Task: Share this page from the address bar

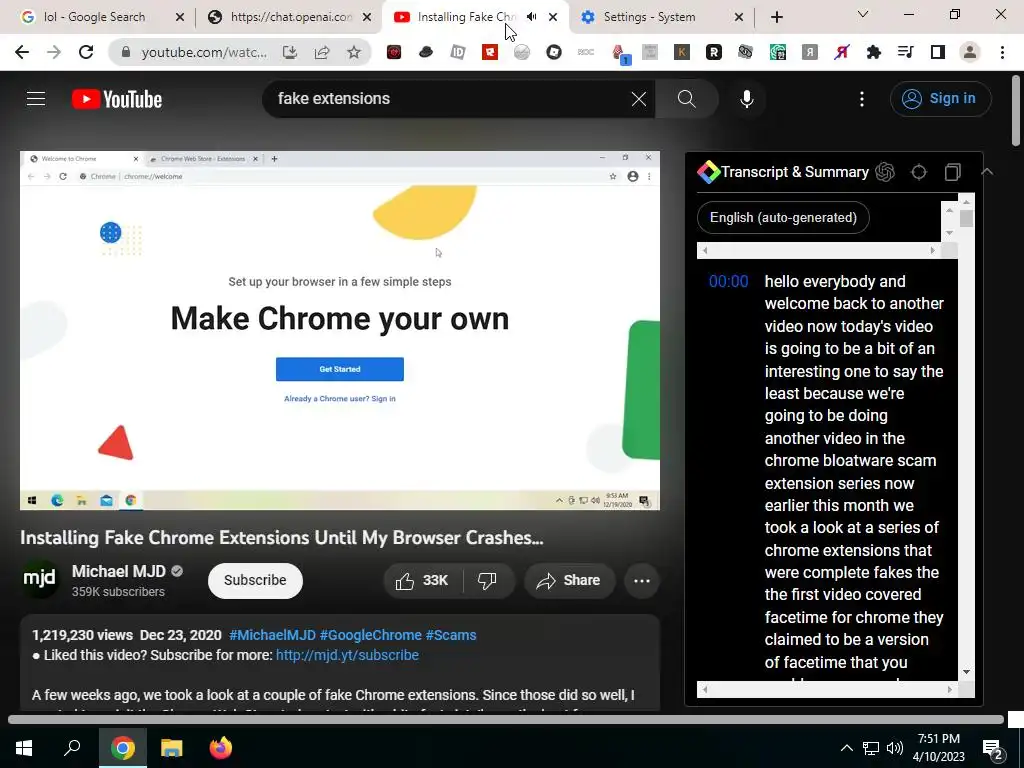Action: point(322,52)
